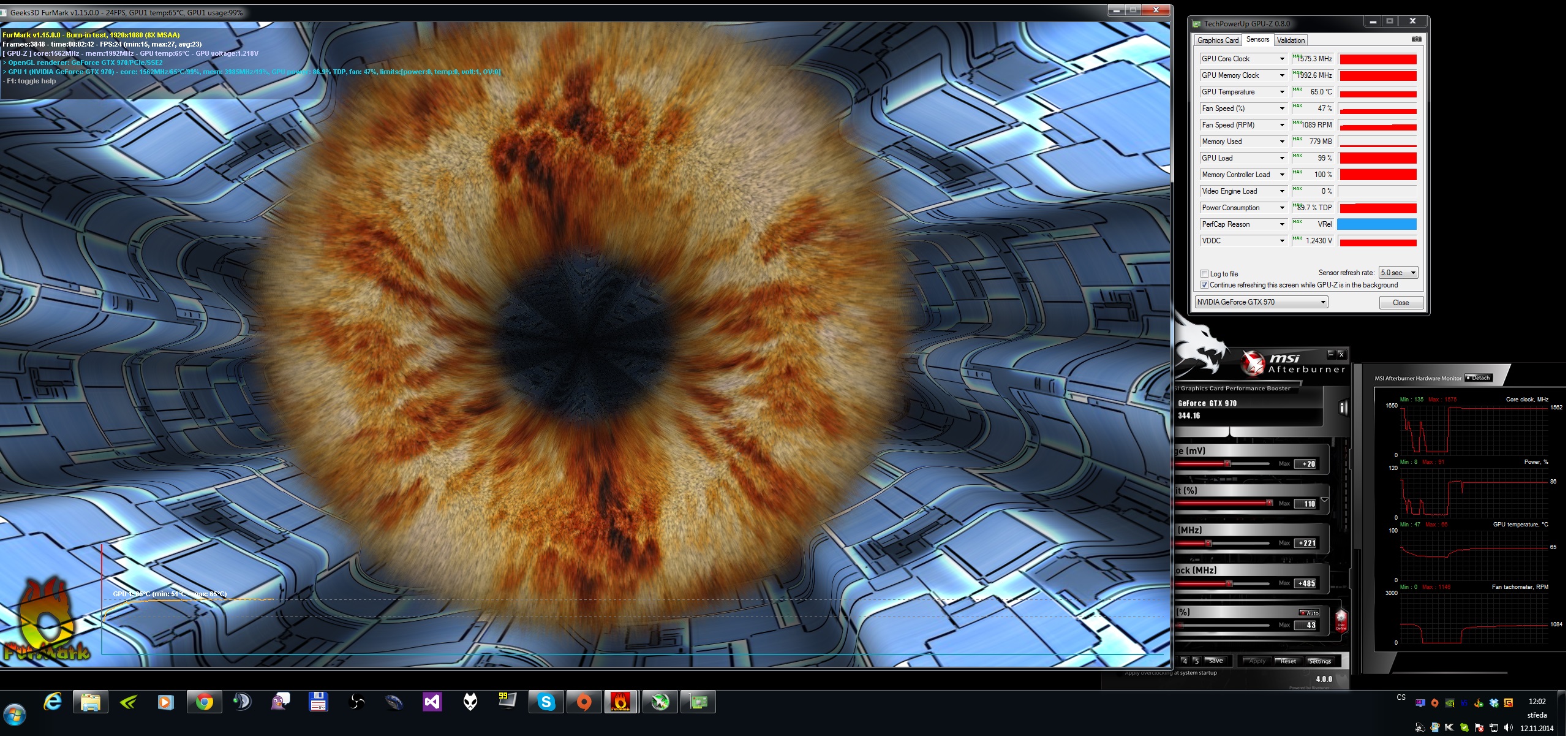Uncheck Continue refreshing in background checkbox
This screenshot has width=1568, height=736.
pyautogui.click(x=1204, y=285)
